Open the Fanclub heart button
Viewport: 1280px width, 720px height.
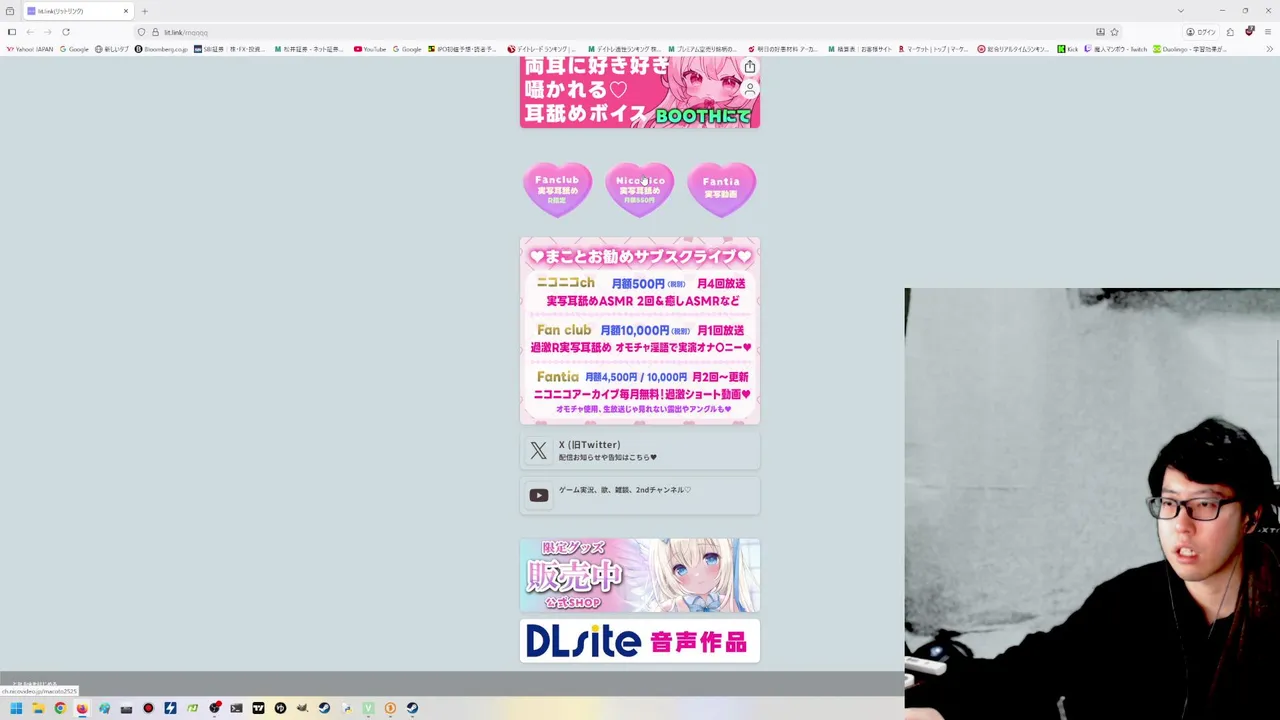click(557, 190)
